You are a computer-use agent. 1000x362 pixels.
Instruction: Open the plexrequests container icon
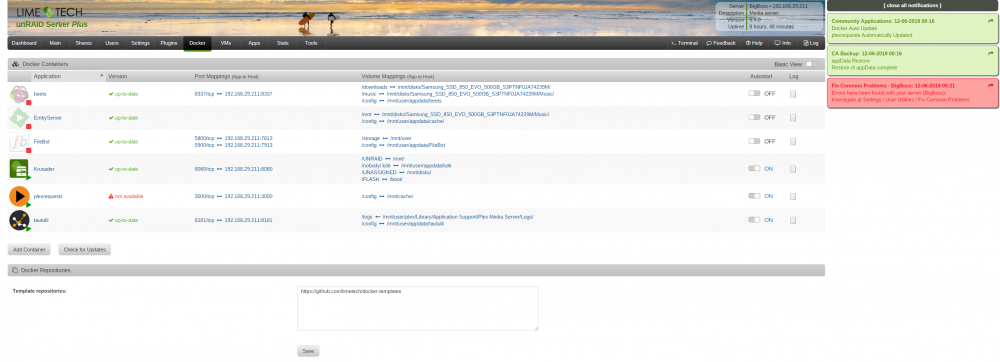(x=19, y=196)
